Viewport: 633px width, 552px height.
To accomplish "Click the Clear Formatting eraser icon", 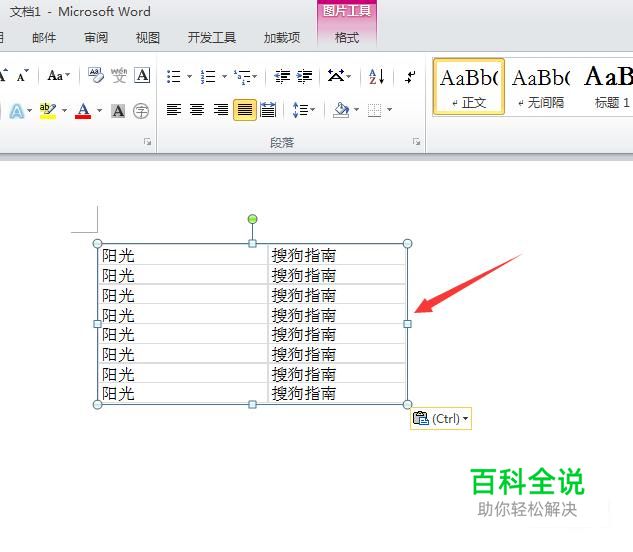I will (x=96, y=76).
